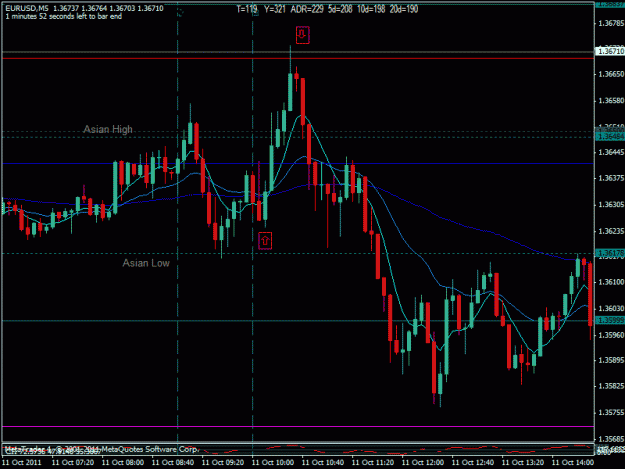Viewport: 625px width, 469px height.
Task: Click the 11 Oct 12:00 time label
Action: [423, 463]
